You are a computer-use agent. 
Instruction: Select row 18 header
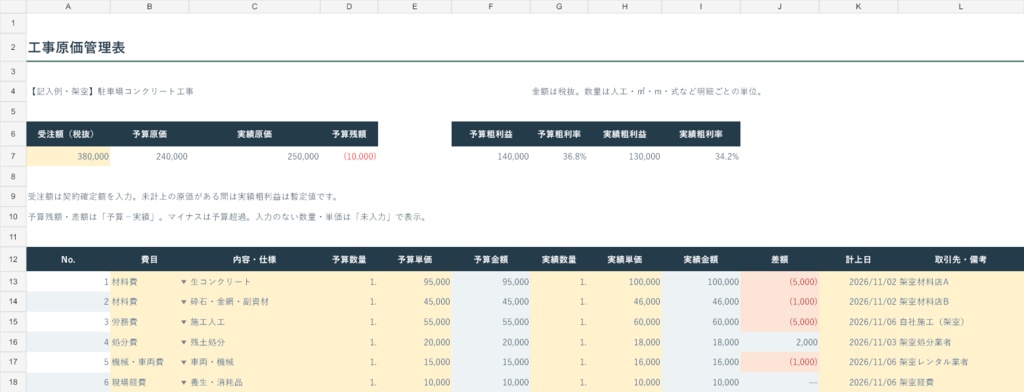[x=13, y=382]
